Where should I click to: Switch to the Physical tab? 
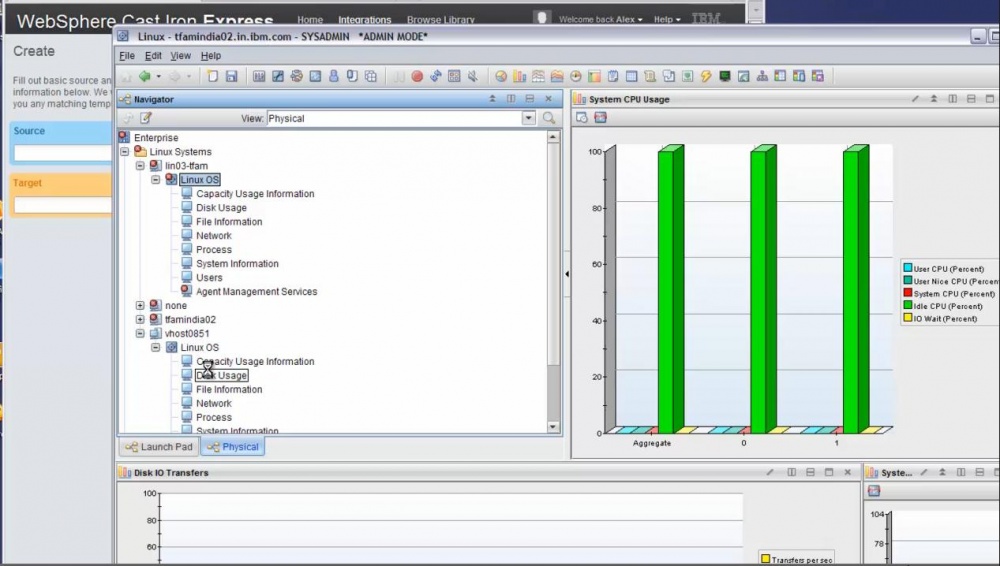[x=233, y=447]
